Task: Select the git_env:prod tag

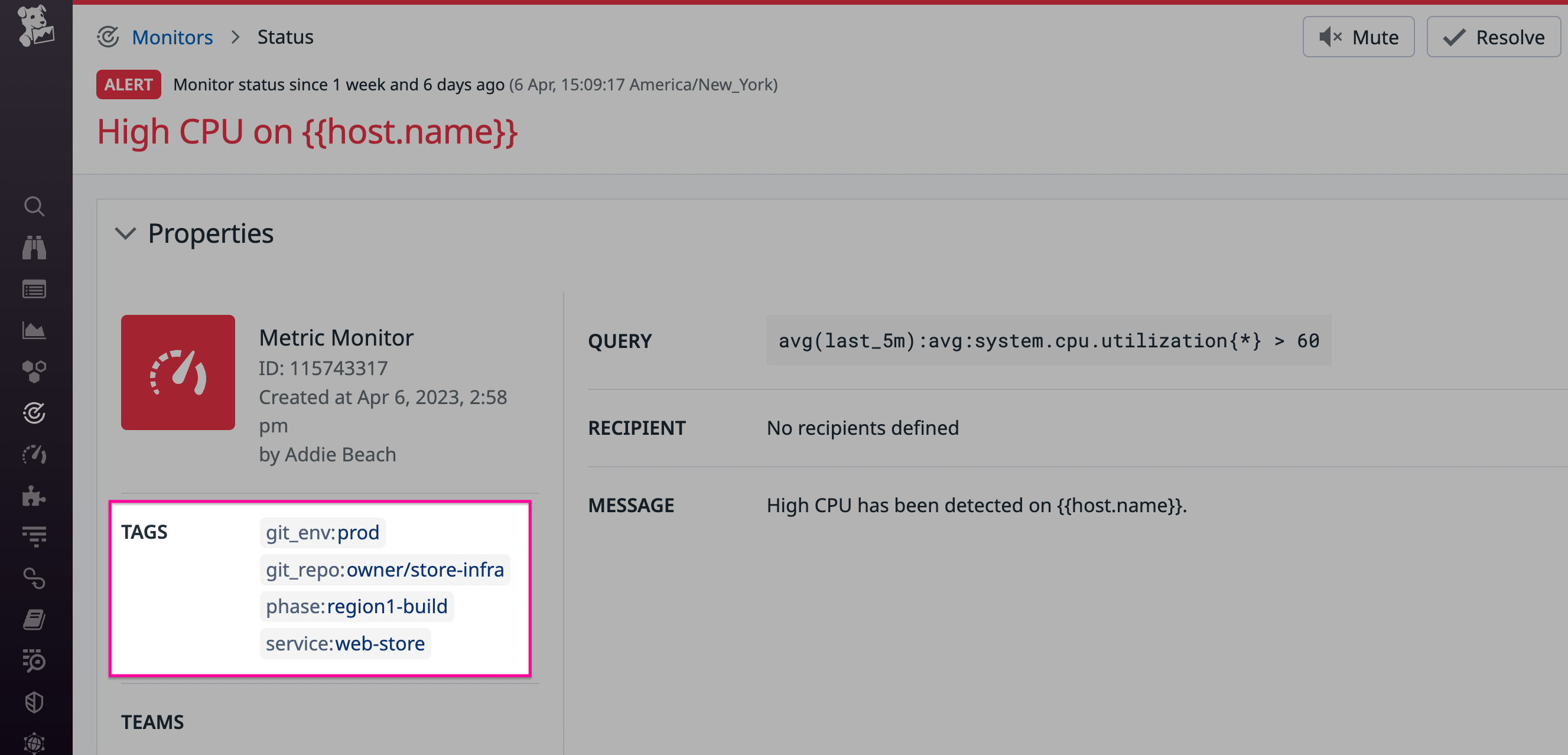Action: 322,532
